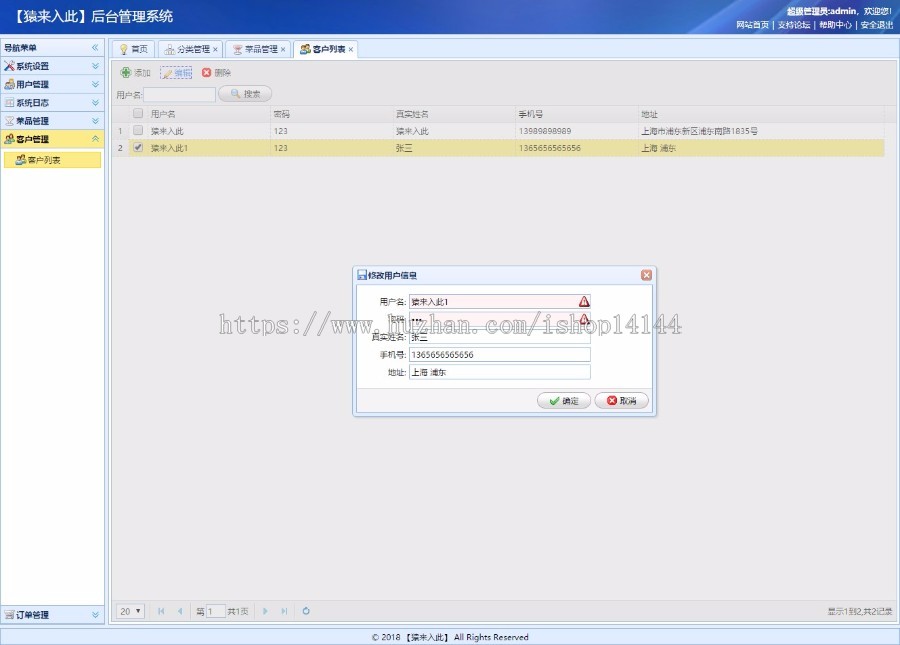Switch to the 菜品管理 tab
This screenshot has width=900, height=645.
pos(256,49)
